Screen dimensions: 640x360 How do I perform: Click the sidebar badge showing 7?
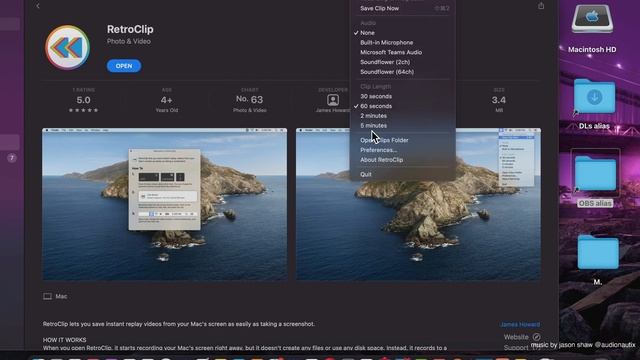coord(11,158)
